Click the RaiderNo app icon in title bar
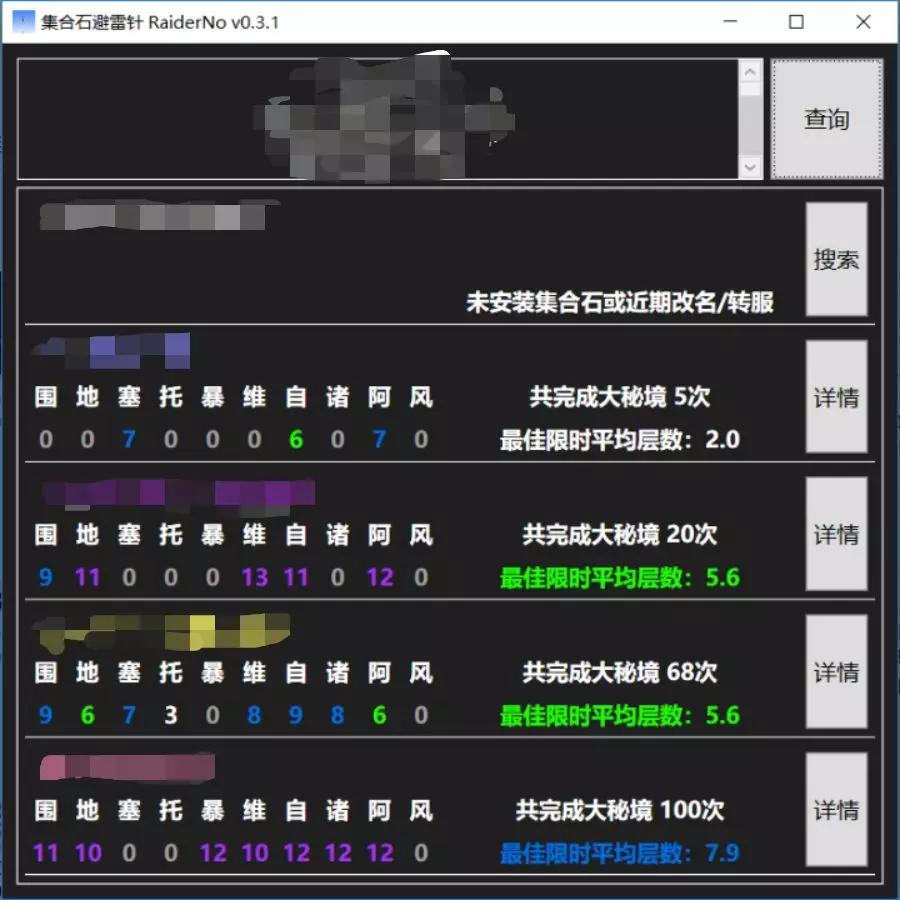This screenshot has height=900, width=900. pyautogui.click(x=24, y=22)
